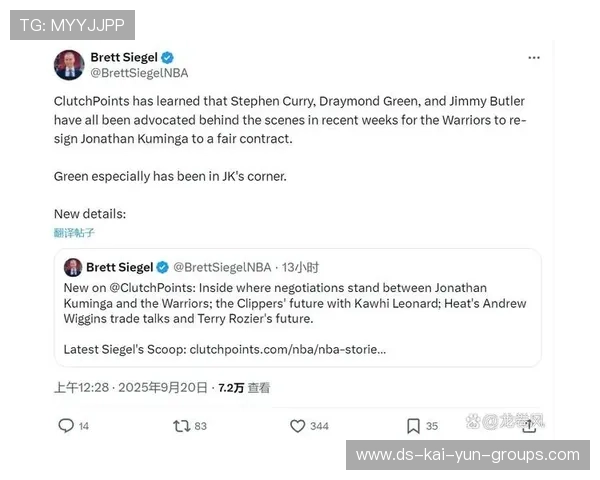The width and height of the screenshot is (600, 480).
Task: Click the 7.2万 查看 view count
Action: [244, 388]
